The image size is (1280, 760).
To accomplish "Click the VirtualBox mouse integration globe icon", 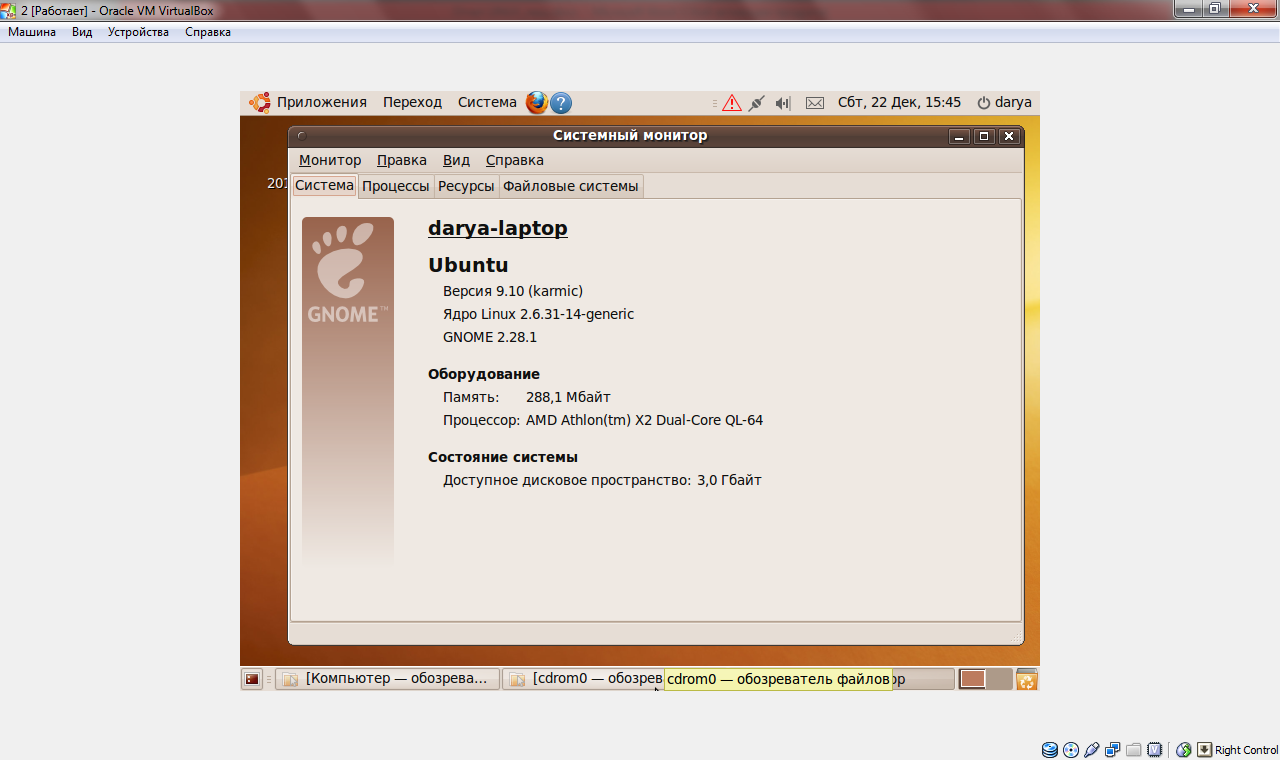I will pyautogui.click(x=1183, y=749).
